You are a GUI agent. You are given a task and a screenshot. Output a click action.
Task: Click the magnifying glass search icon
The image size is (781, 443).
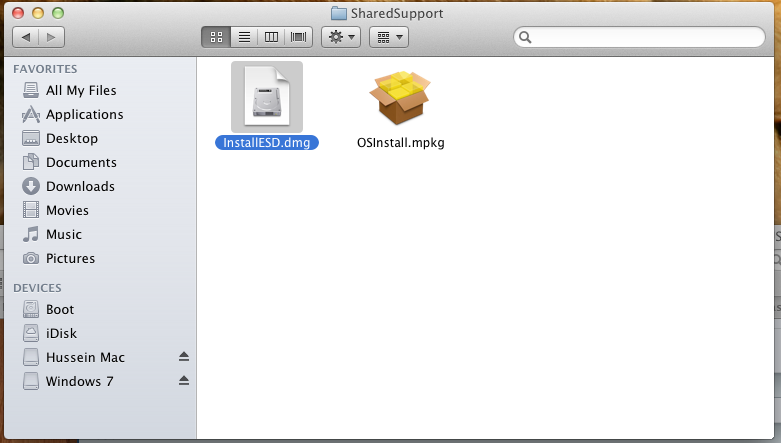pyautogui.click(x=525, y=37)
